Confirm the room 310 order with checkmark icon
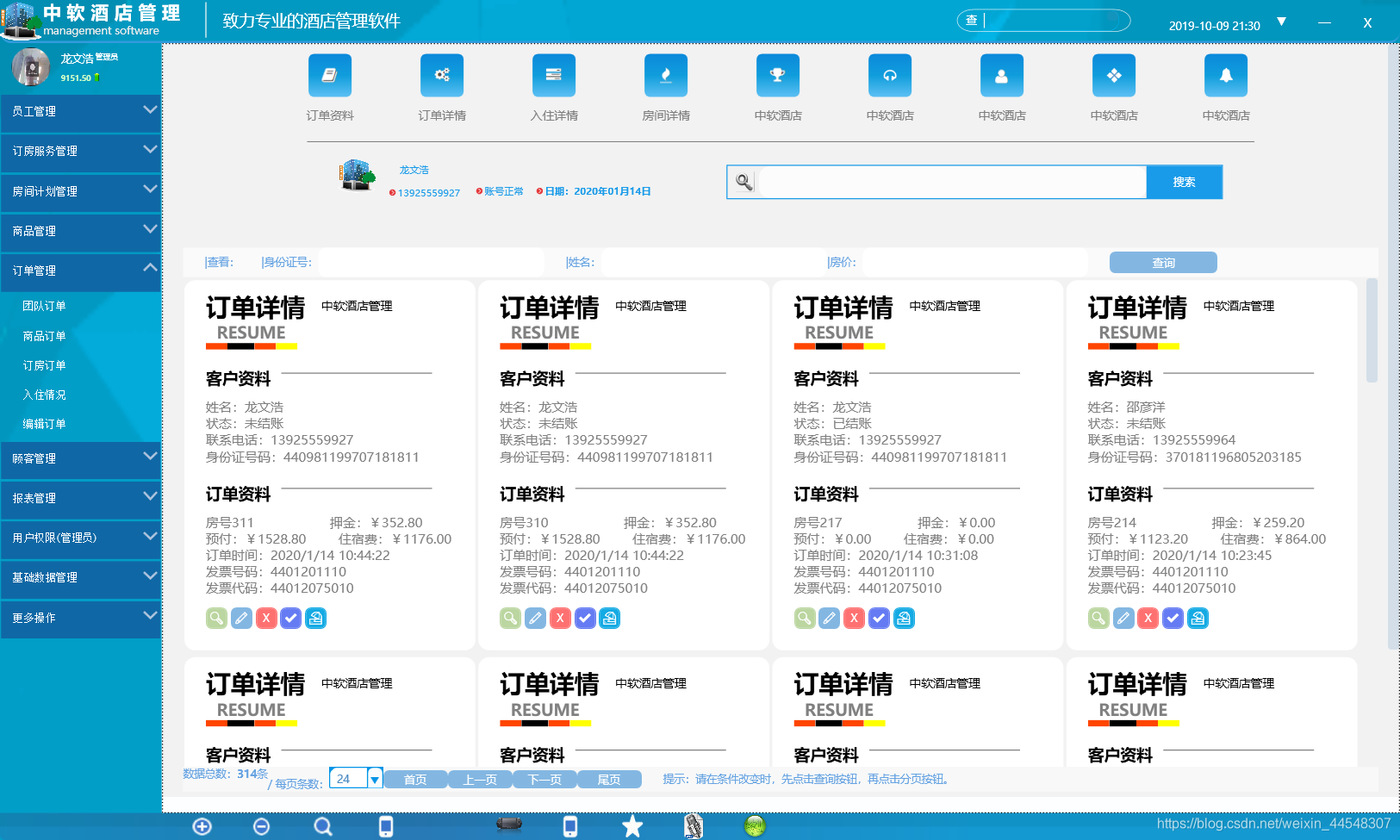1400x840 pixels. pyautogui.click(x=585, y=618)
